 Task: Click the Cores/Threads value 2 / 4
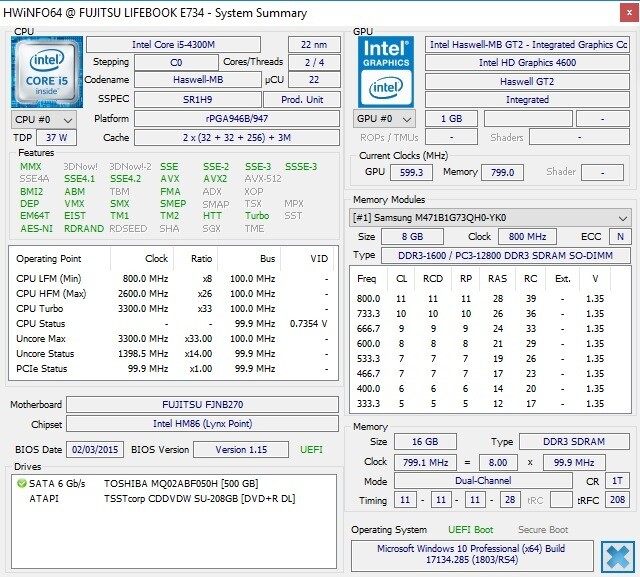pos(314,62)
